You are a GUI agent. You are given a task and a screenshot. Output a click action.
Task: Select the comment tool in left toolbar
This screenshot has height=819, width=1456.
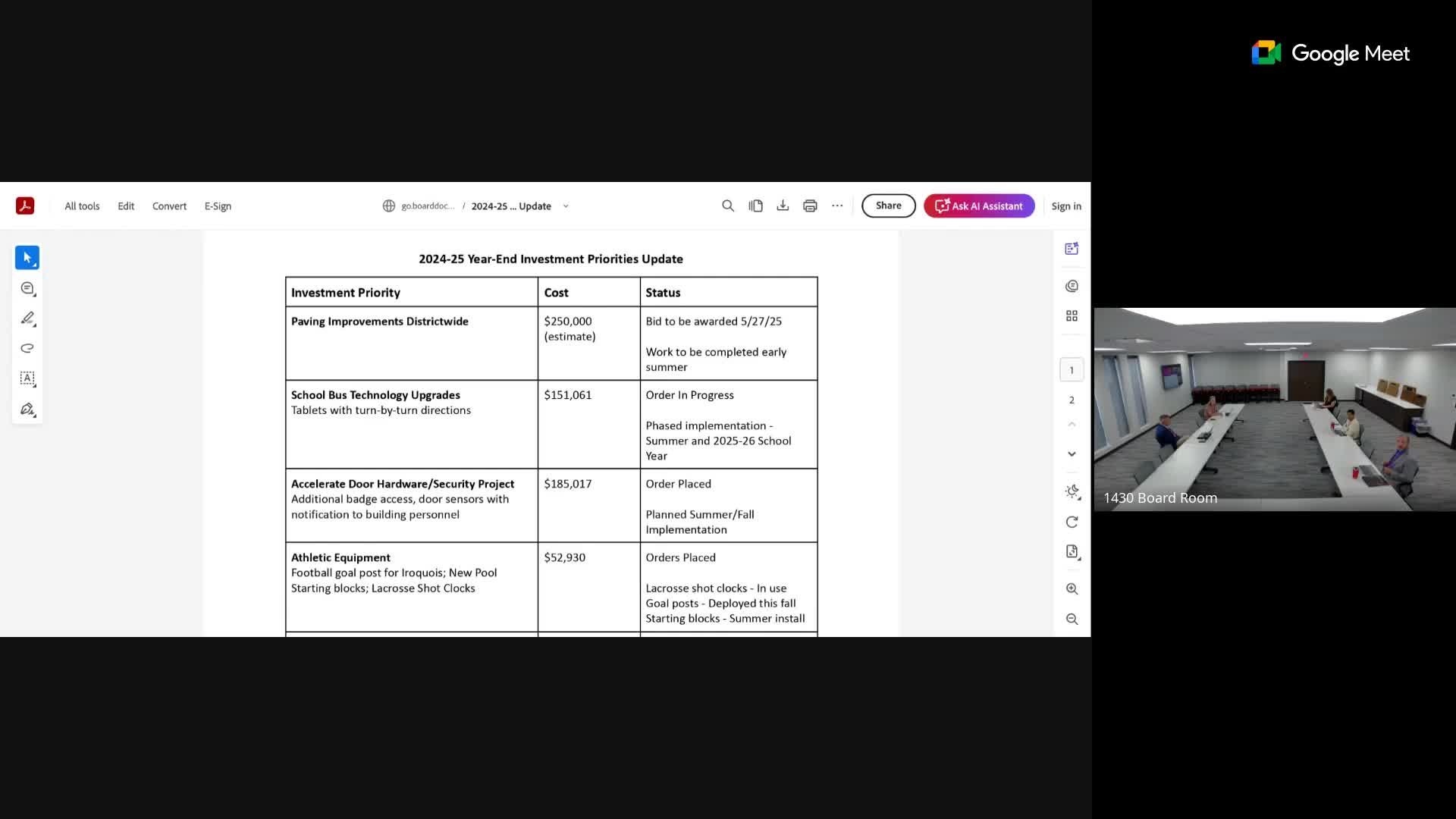click(x=27, y=288)
